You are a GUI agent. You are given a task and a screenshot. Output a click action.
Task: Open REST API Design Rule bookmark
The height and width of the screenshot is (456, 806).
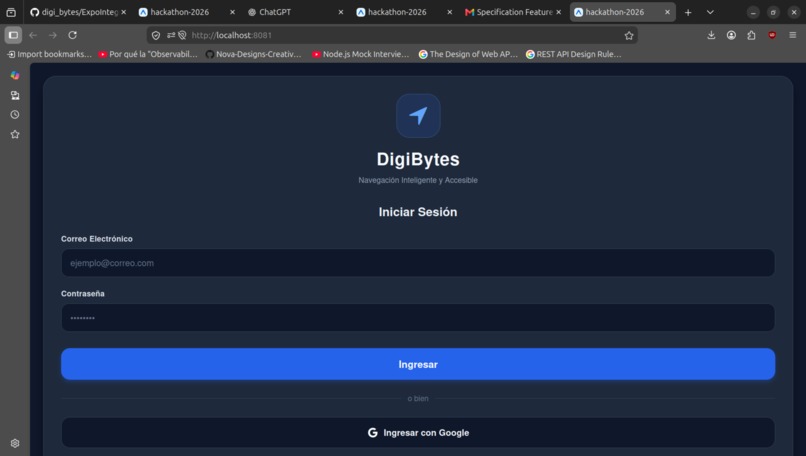574,54
